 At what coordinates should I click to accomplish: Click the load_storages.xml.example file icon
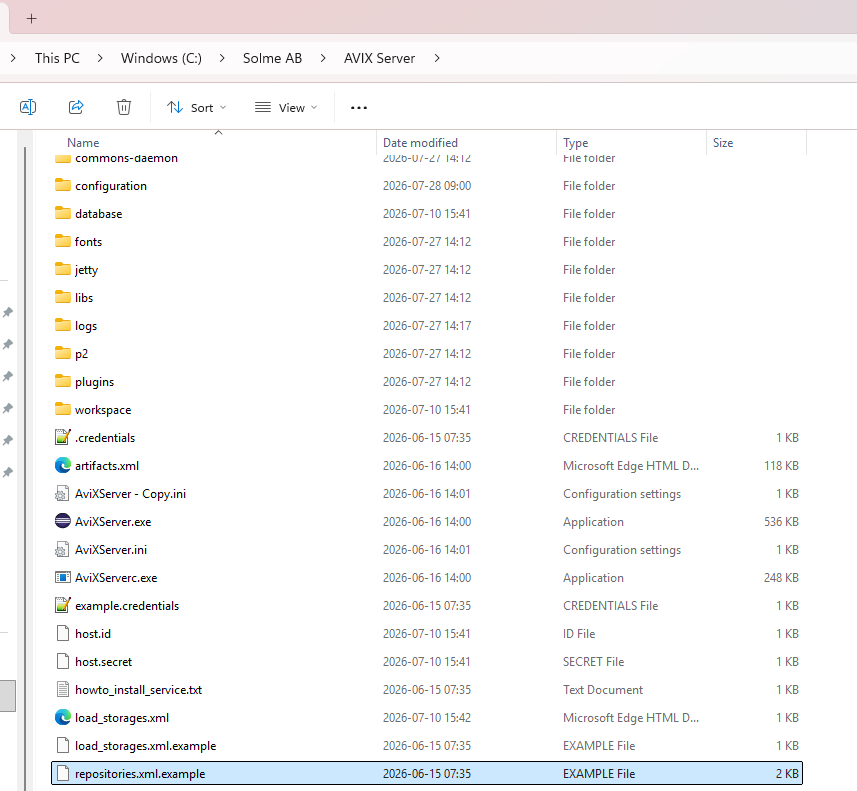tap(63, 745)
